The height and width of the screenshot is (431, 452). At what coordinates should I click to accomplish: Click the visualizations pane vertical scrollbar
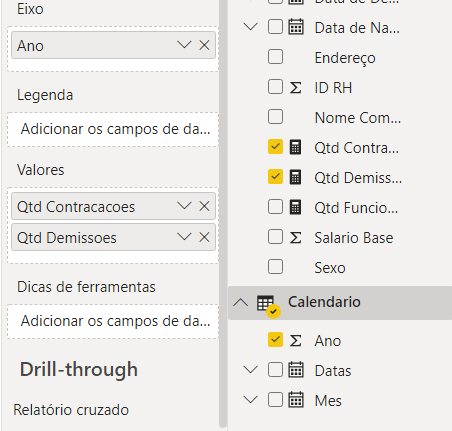[x=223, y=213]
